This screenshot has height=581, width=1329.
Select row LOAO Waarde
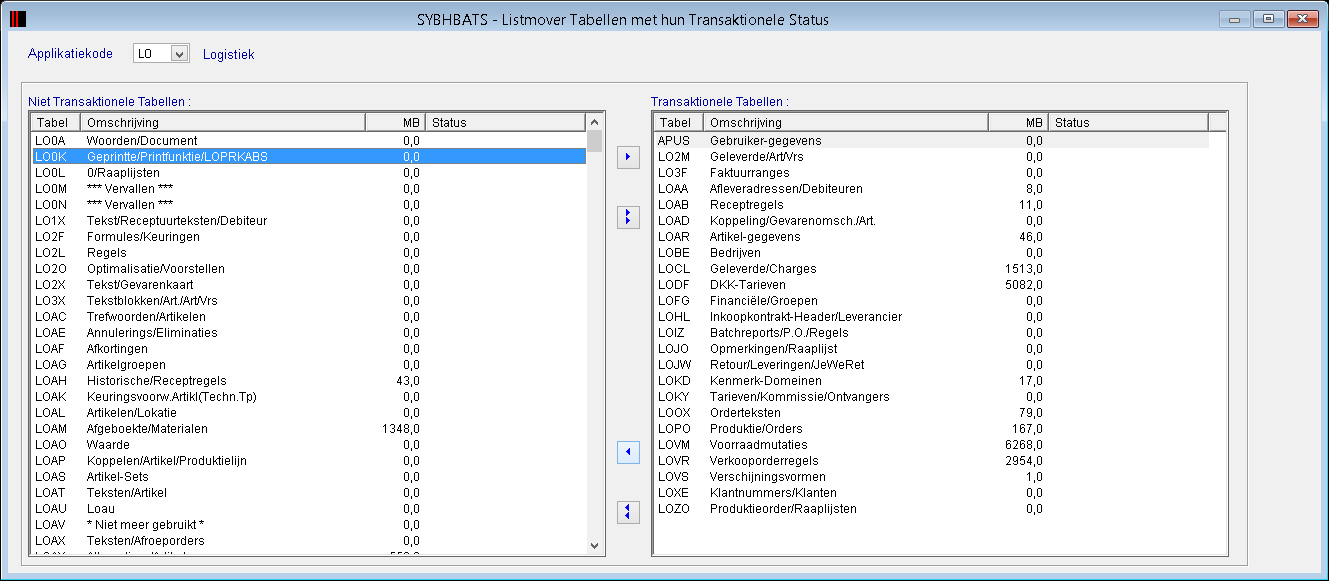[308, 444]
